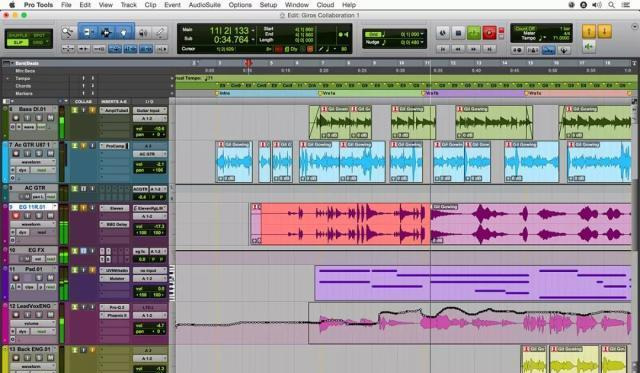Mute the Bass DI.01 track
The width and height of the screenshot is (640, 373).
(x=50, y=118)
